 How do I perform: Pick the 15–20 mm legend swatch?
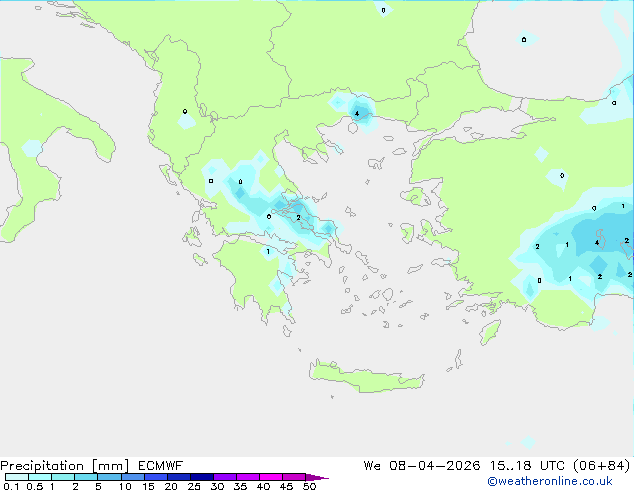point(156,477)
